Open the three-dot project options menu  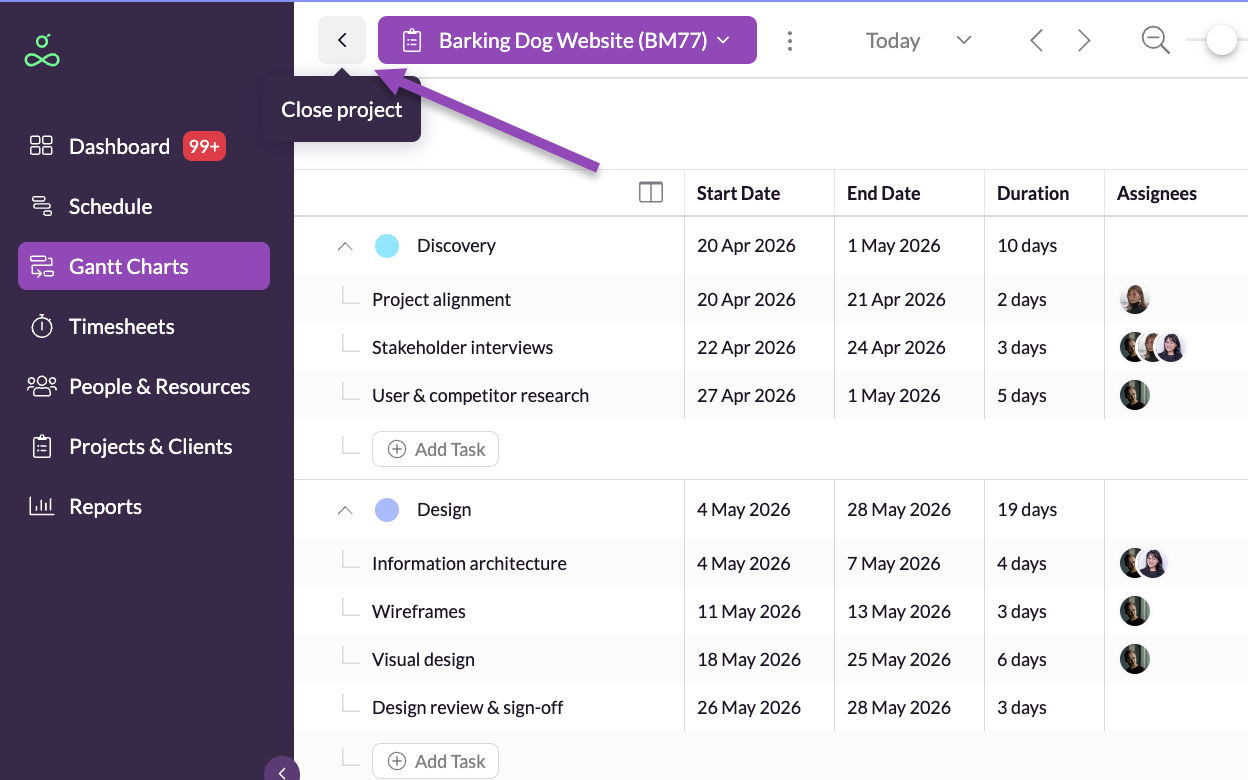tap(790, 41)
